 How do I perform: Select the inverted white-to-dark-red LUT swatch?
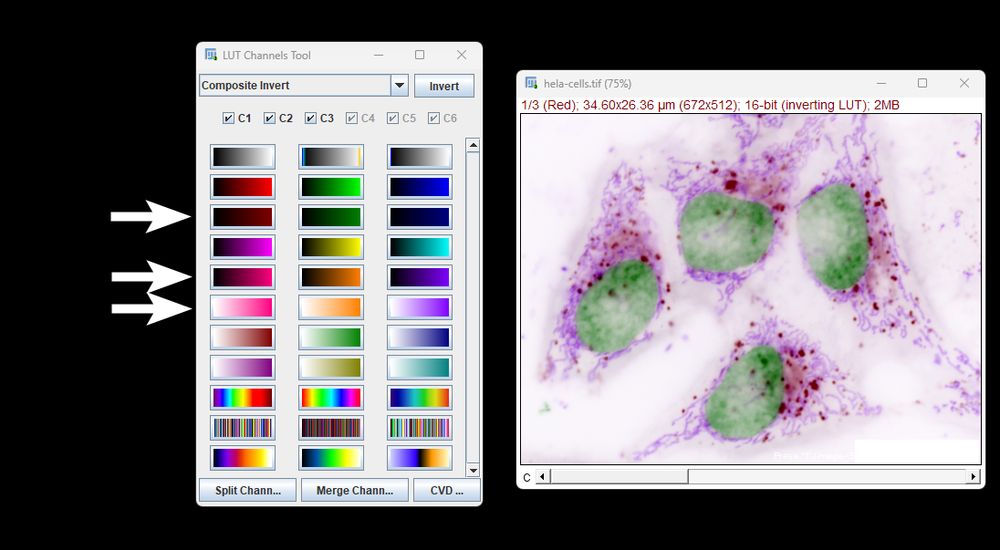tap(243, 338)
